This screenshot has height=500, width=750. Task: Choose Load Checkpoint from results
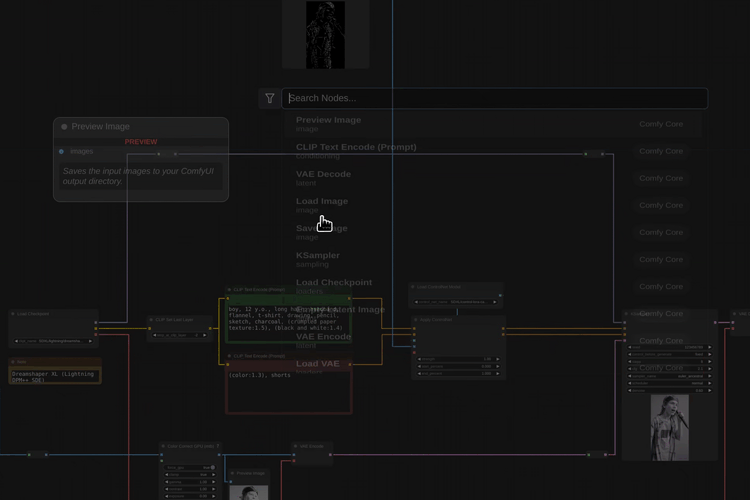pyautogui.click(x=334, y=286)
